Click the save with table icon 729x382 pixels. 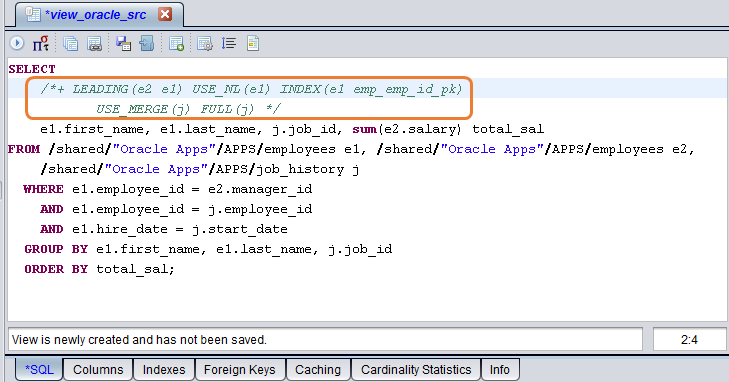(x=123, y=43)
